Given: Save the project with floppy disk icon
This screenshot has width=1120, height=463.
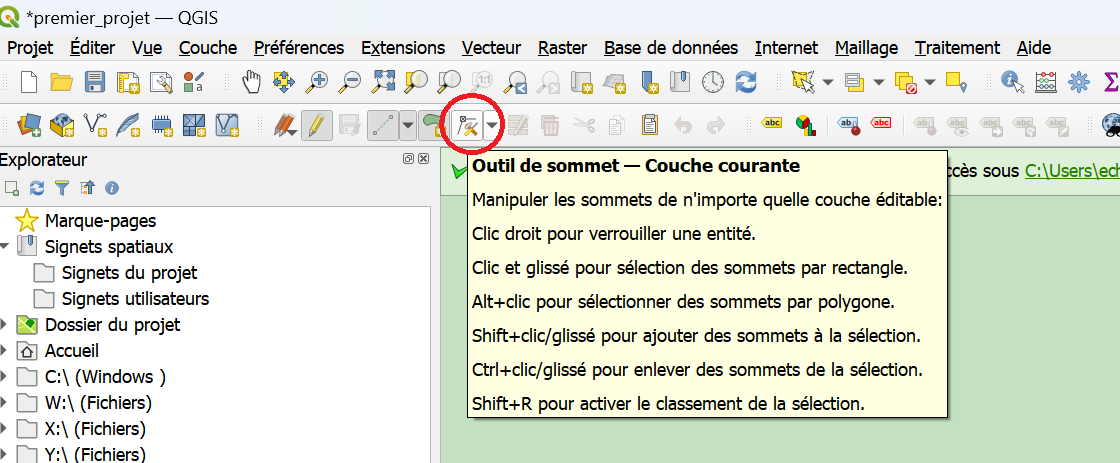Looking at the screenshot, I should pos(95,81).
